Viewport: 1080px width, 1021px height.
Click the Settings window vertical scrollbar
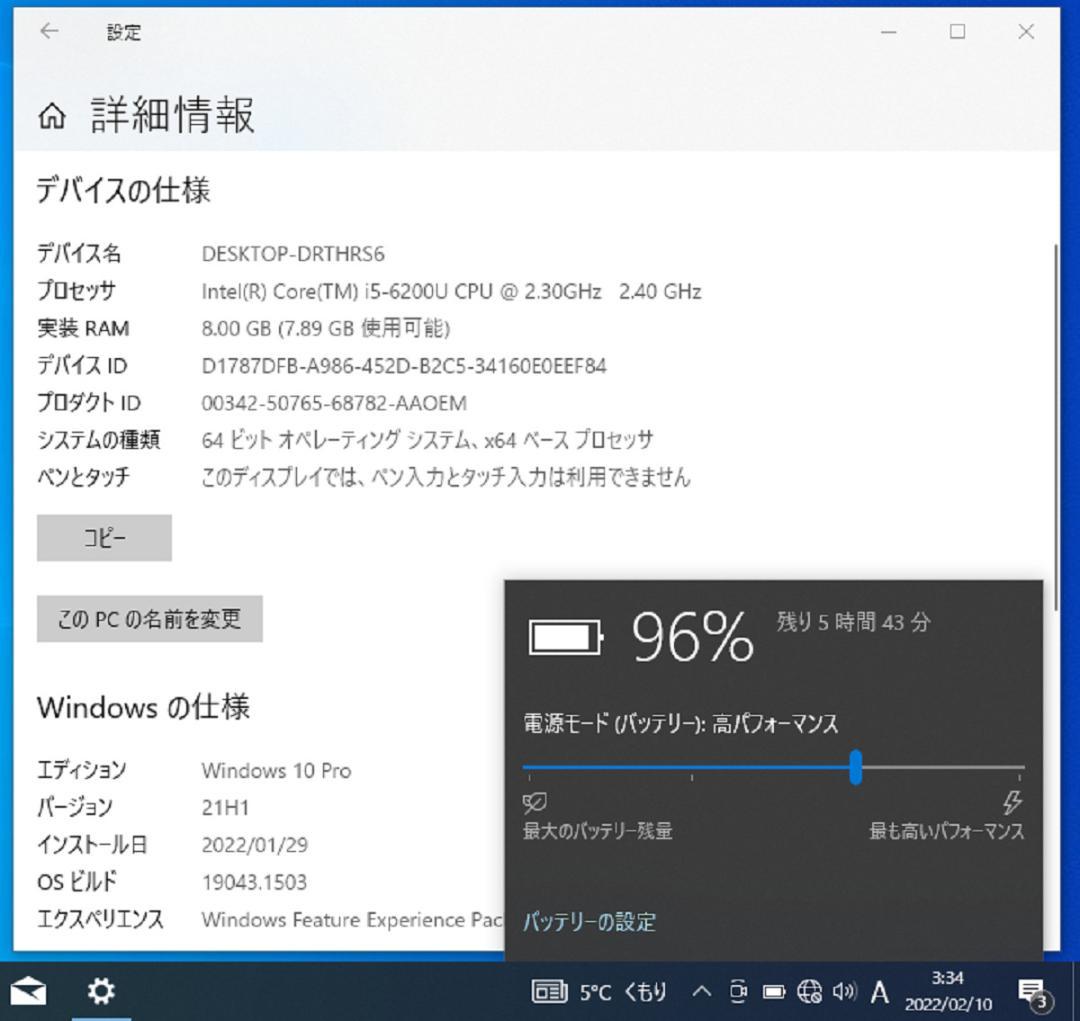1055,427
